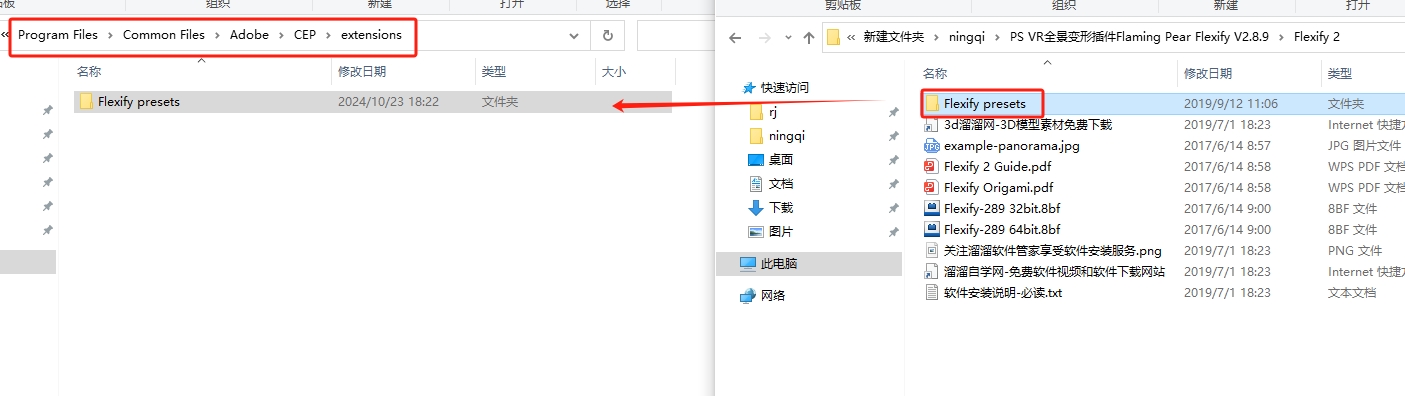Click the chevron after Adobe in the left path

tap(281, 35)
